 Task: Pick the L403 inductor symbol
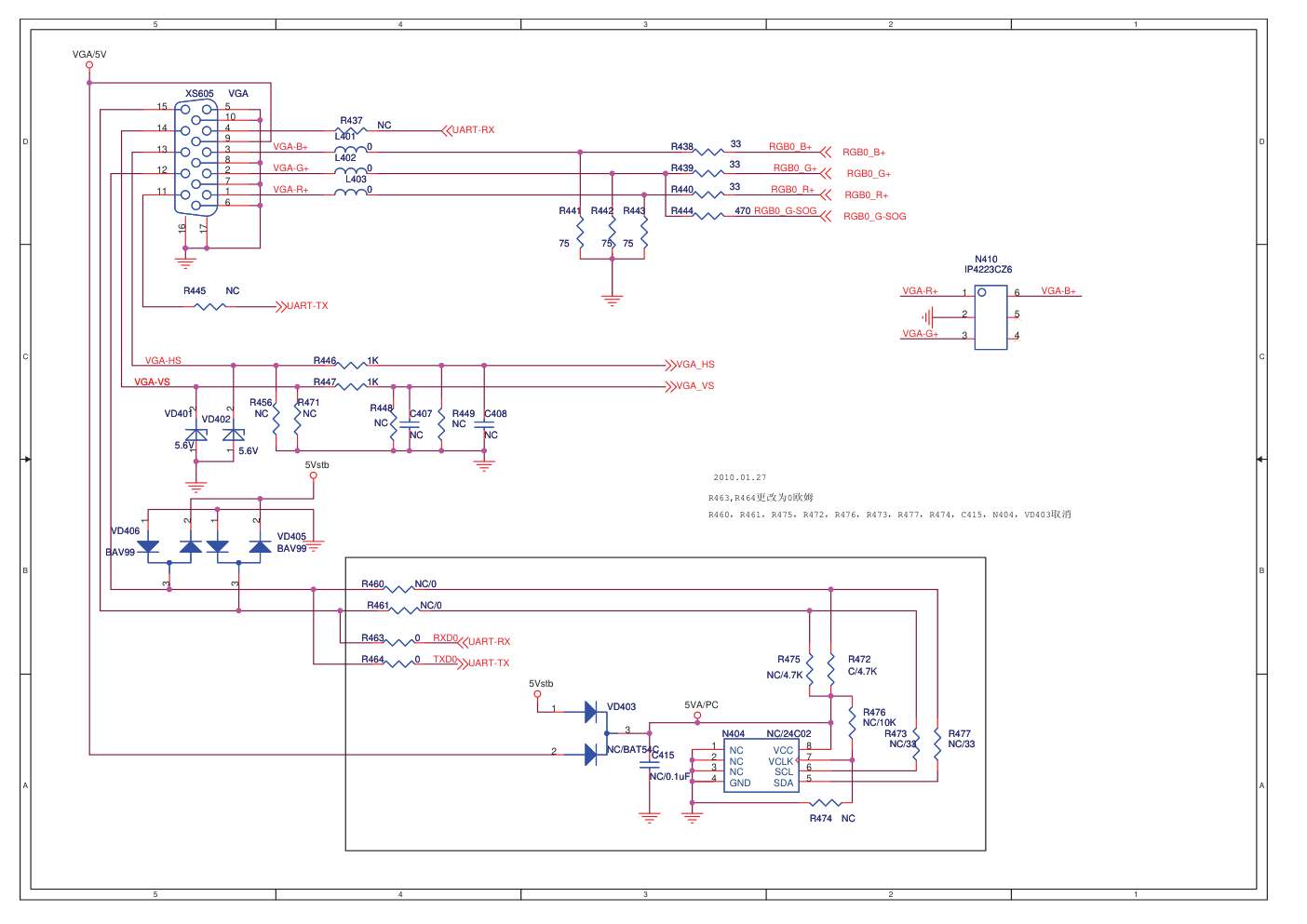tap(350, 193)
